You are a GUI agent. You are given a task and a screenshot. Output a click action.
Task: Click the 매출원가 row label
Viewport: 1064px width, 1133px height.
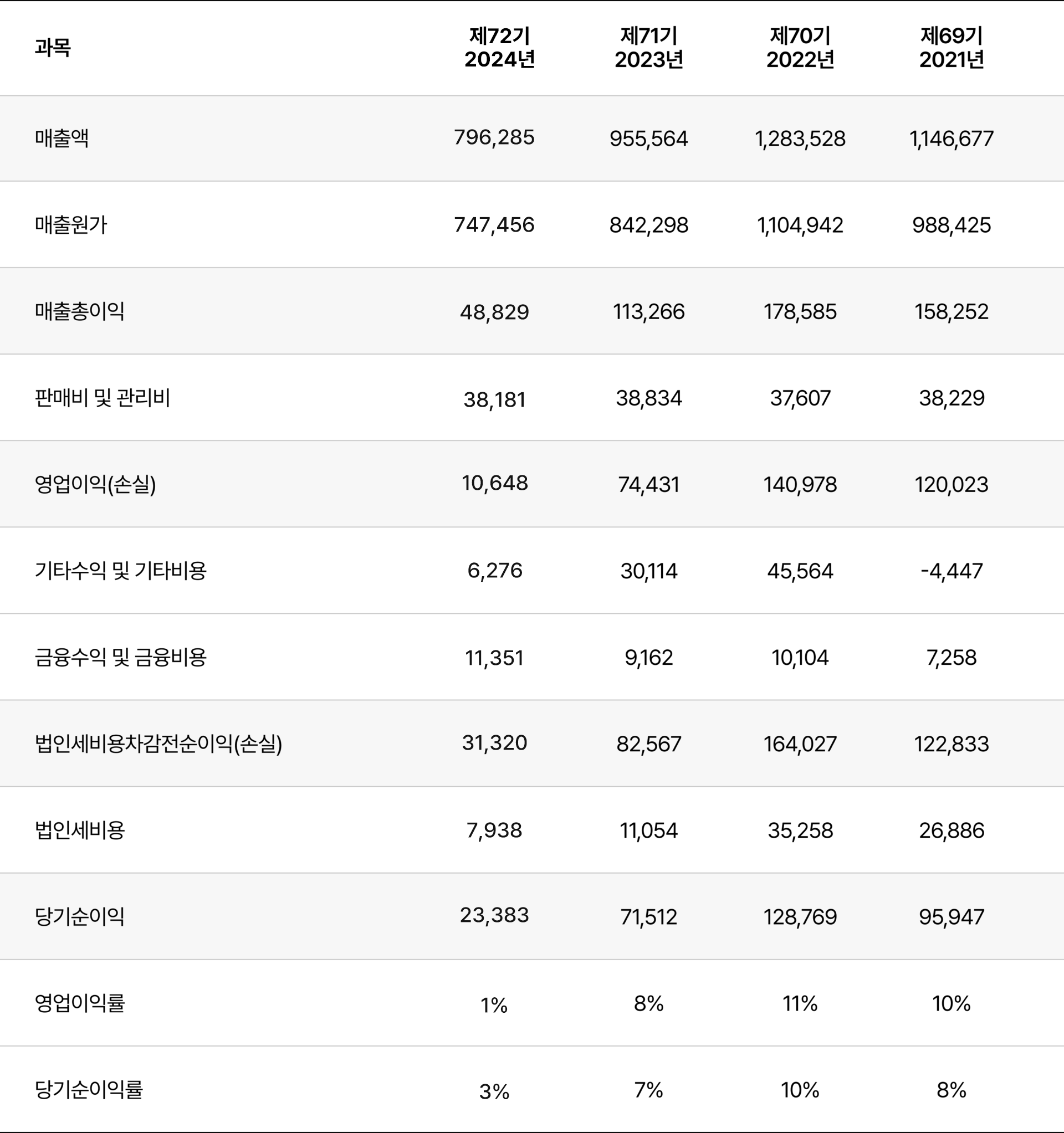(71, 225)
